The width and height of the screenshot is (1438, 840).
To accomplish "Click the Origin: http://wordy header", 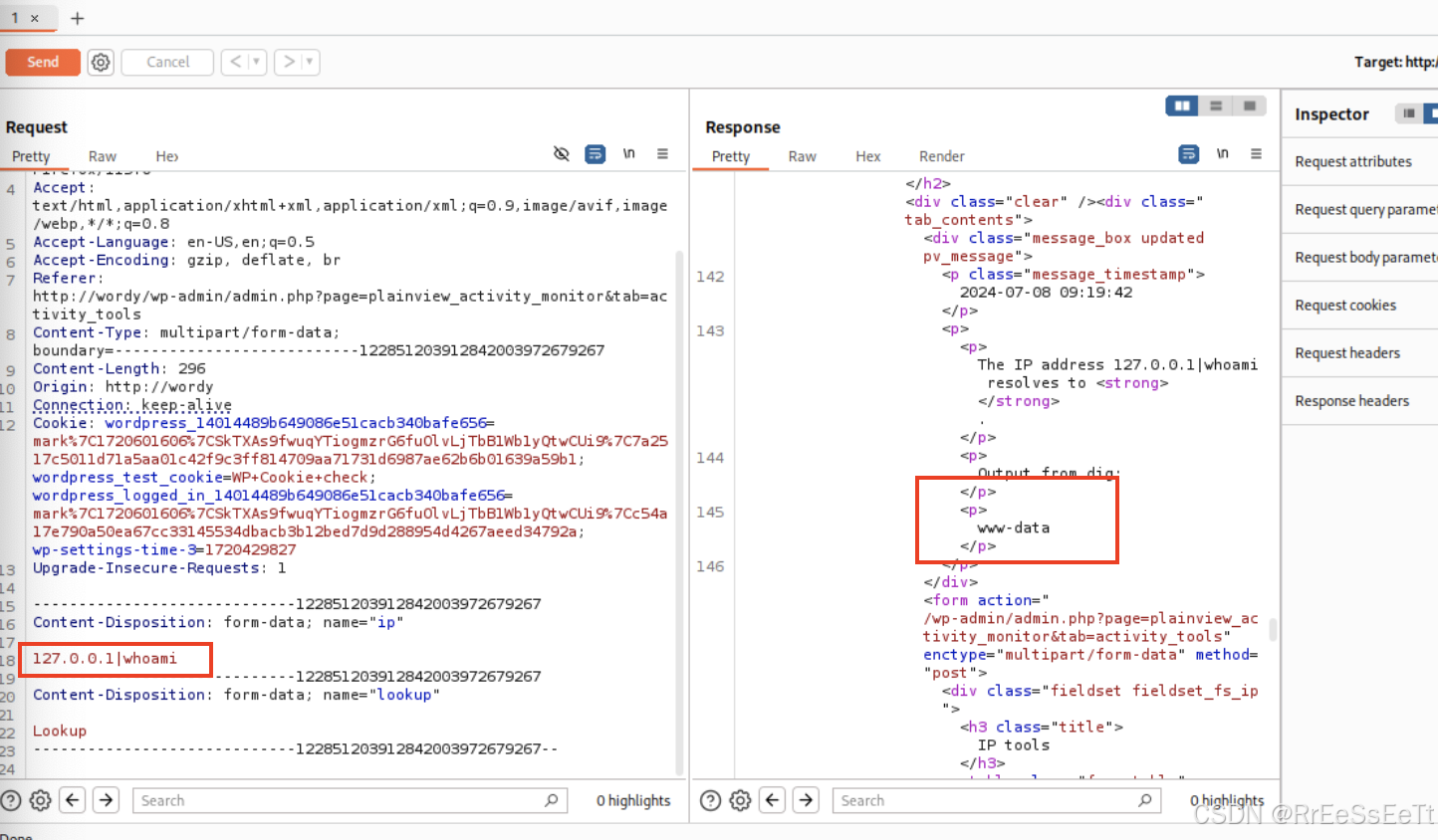I will click(x=123, y=386).
